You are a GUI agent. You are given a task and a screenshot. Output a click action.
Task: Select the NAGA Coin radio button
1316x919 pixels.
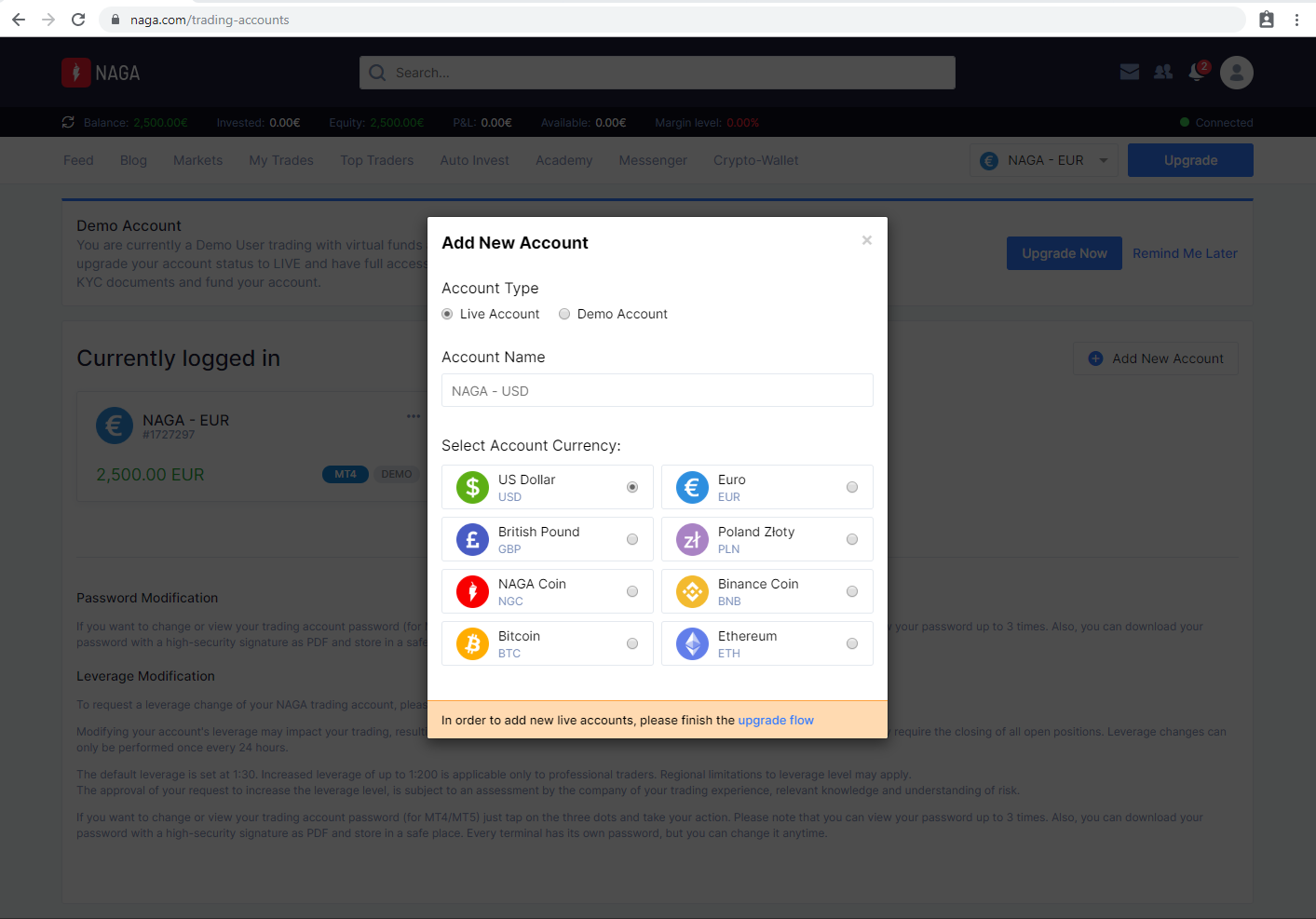632,591
